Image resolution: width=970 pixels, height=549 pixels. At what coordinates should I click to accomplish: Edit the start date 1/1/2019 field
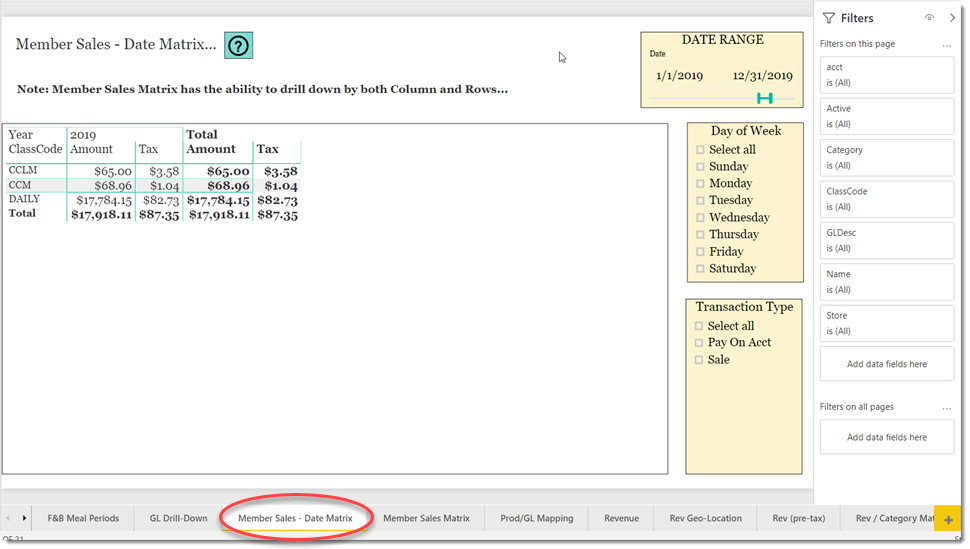tap(684, 76)
